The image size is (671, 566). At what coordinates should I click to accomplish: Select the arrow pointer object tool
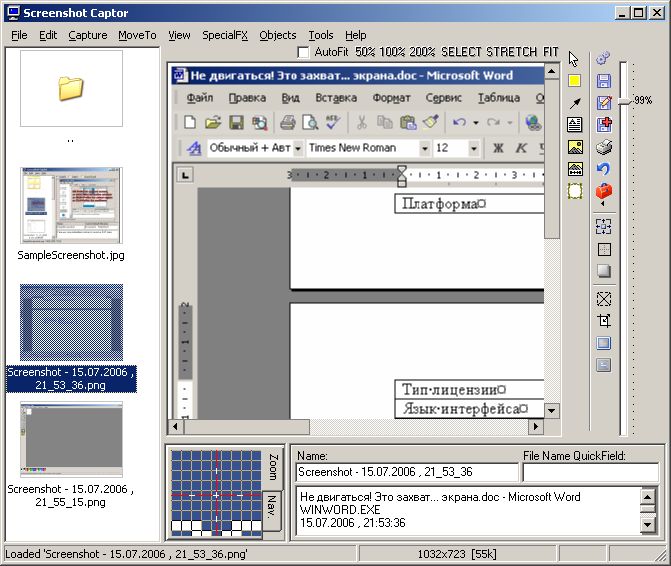(x=573, y=59)
